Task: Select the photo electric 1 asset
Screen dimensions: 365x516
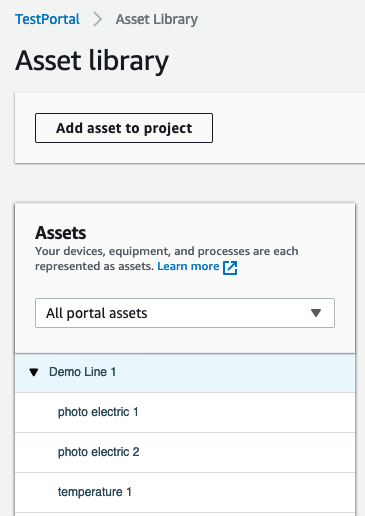Action: [x=185, y=413]
